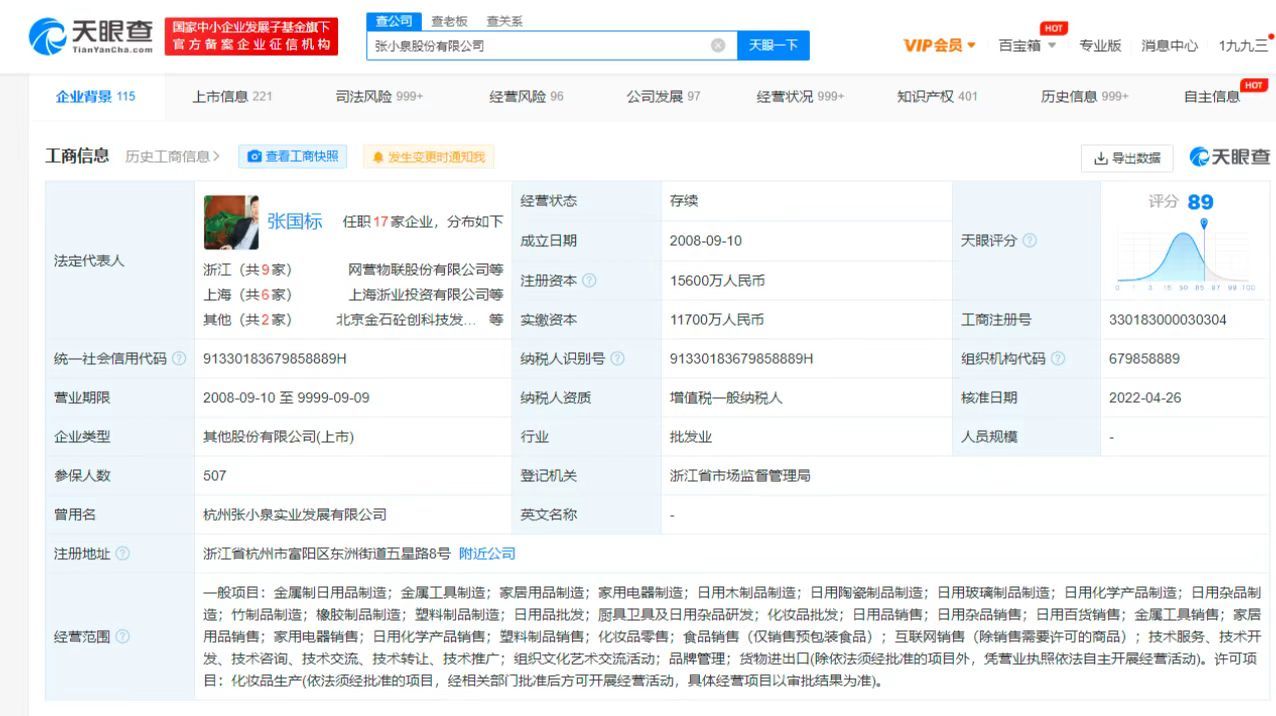Switch to the 公司发展 tab
The width and height of the screenshot is (1276, 716).
[663, 96]
